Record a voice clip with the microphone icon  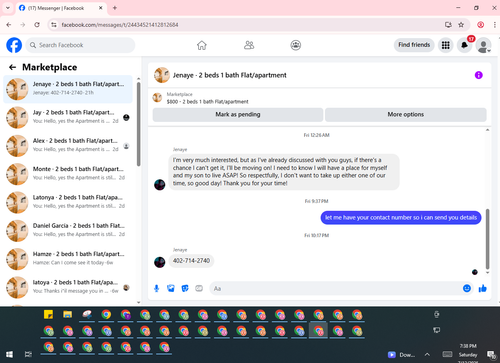tap(156, 288)
